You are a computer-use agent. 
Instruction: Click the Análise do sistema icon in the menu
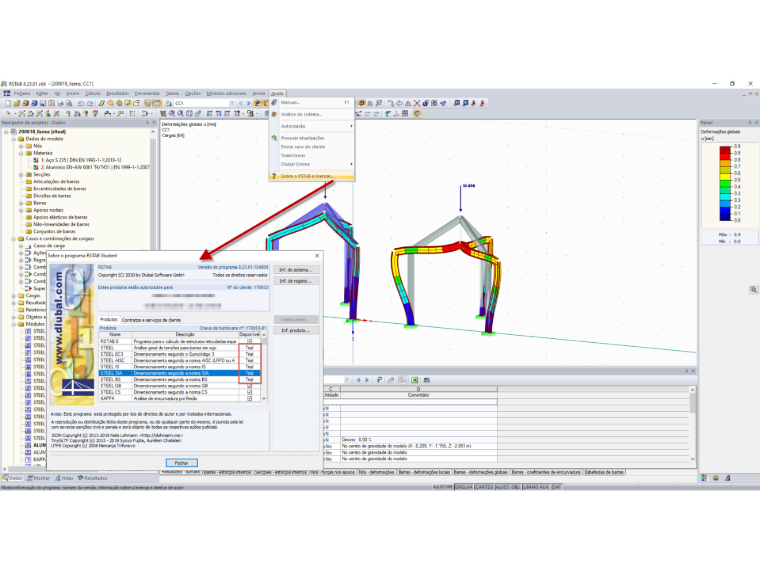click(274, 114)
